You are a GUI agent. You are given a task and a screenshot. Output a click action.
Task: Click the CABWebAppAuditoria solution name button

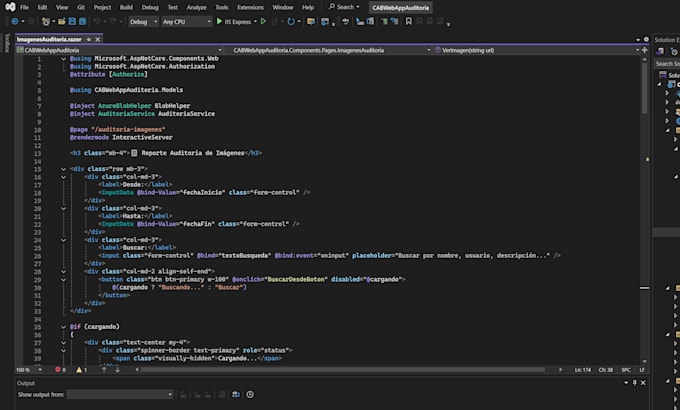point(400,7)
